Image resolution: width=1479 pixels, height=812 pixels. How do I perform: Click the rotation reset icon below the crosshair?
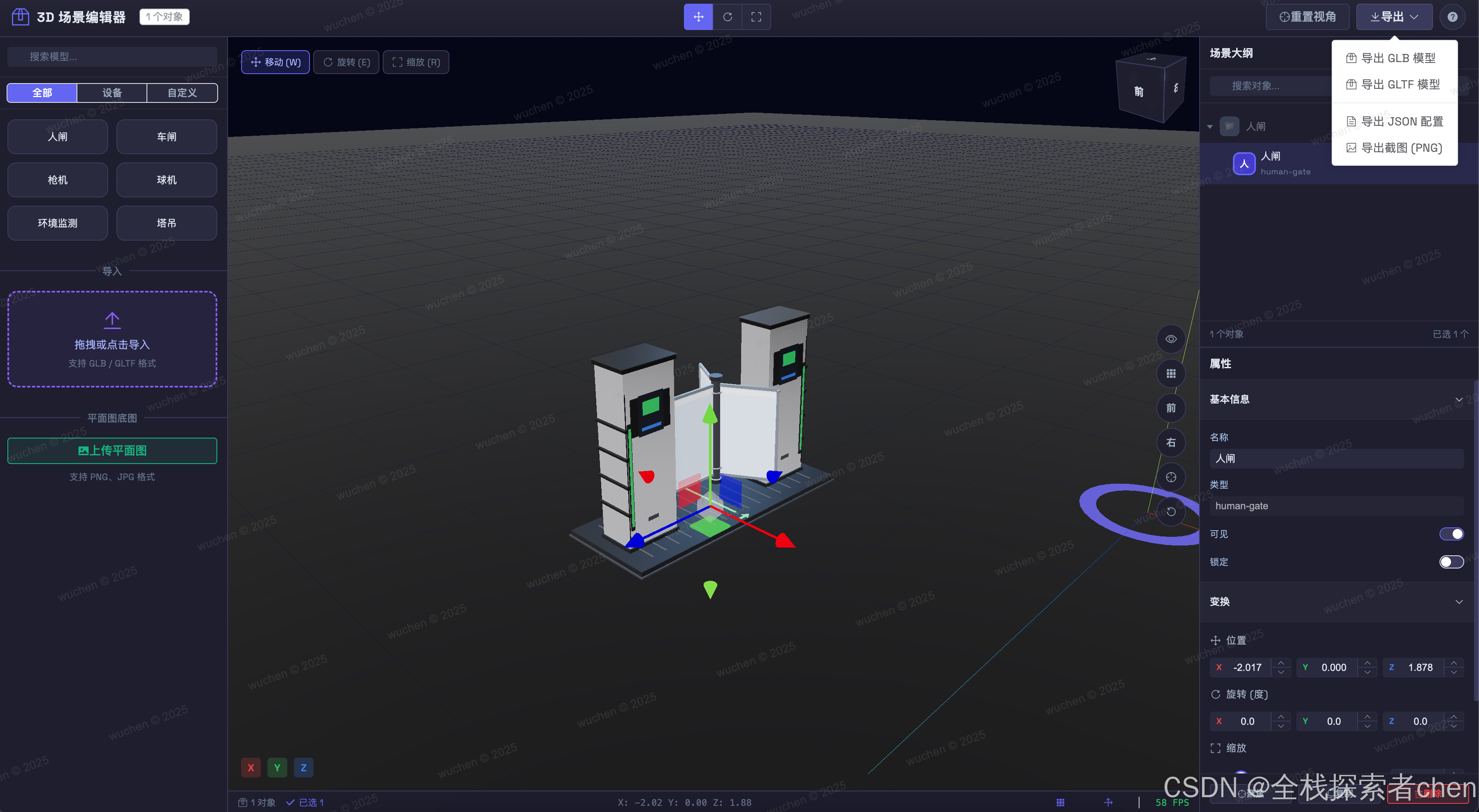[x=1171, y=511]
